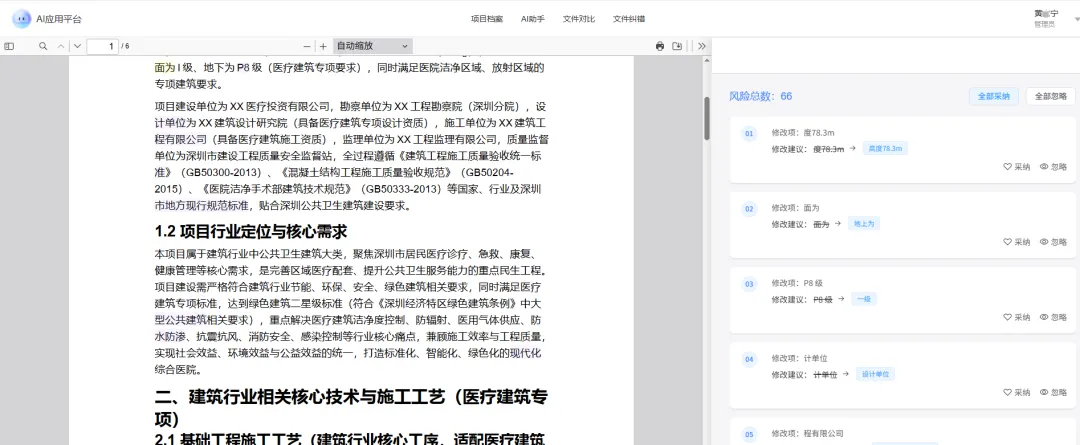
Task: Open the 文件对比 tab
Action: tap(579, 19)
